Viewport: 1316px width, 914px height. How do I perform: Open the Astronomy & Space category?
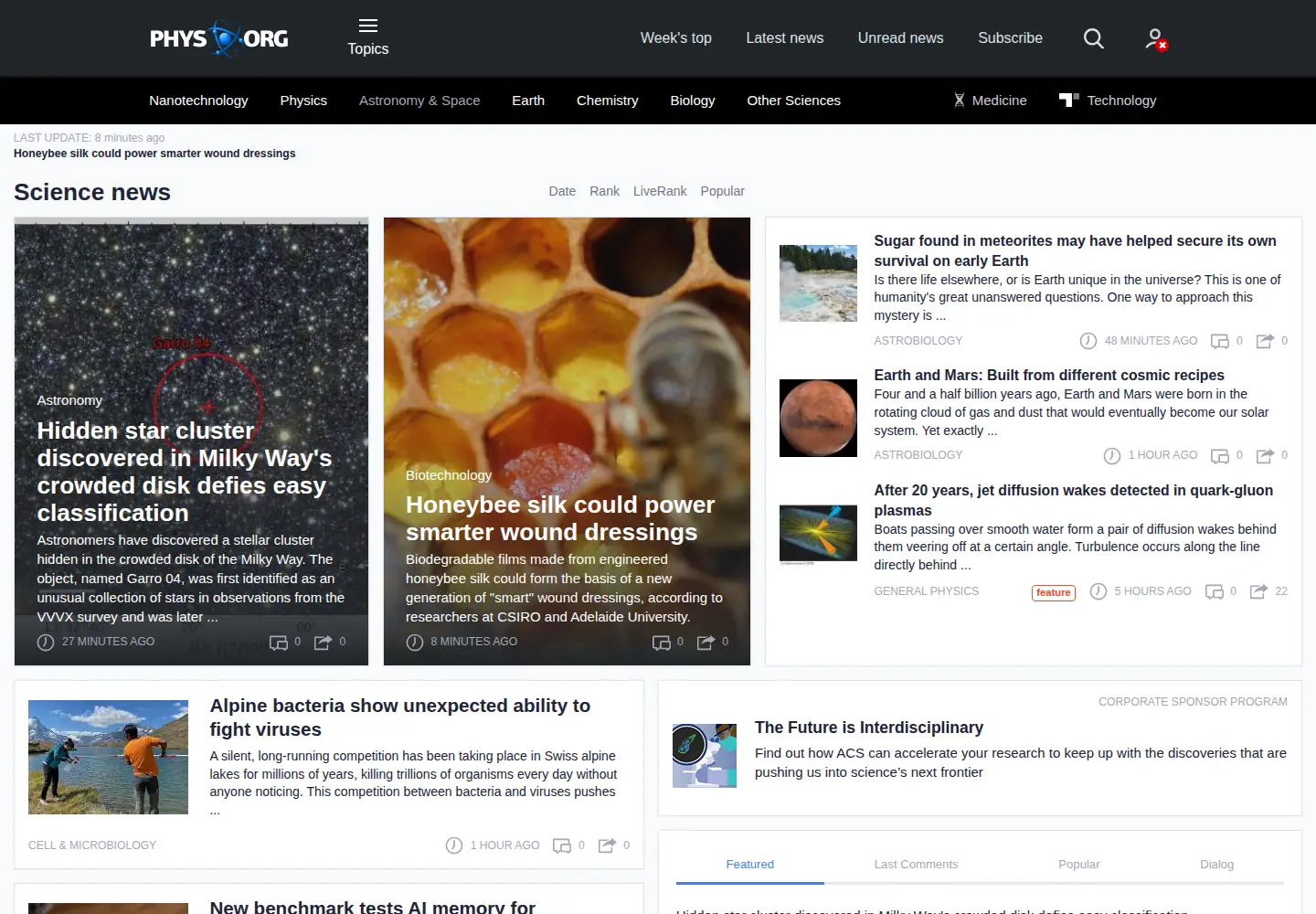[x=419, y=101]
